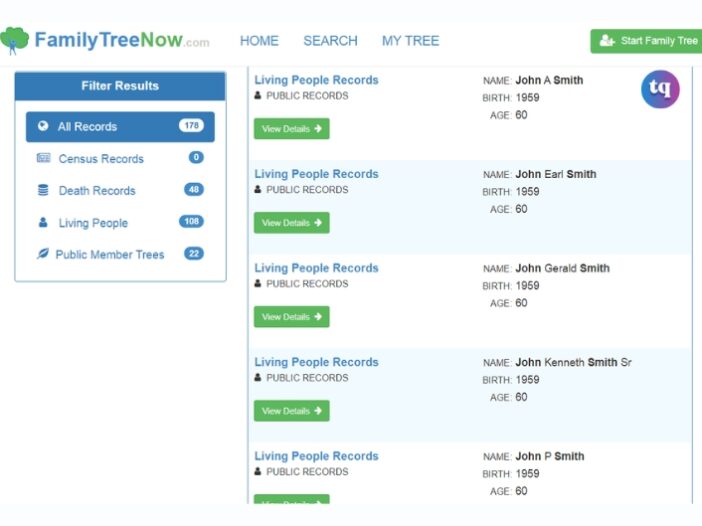Click the purple tq circular badge icon

tap(660, 89)
